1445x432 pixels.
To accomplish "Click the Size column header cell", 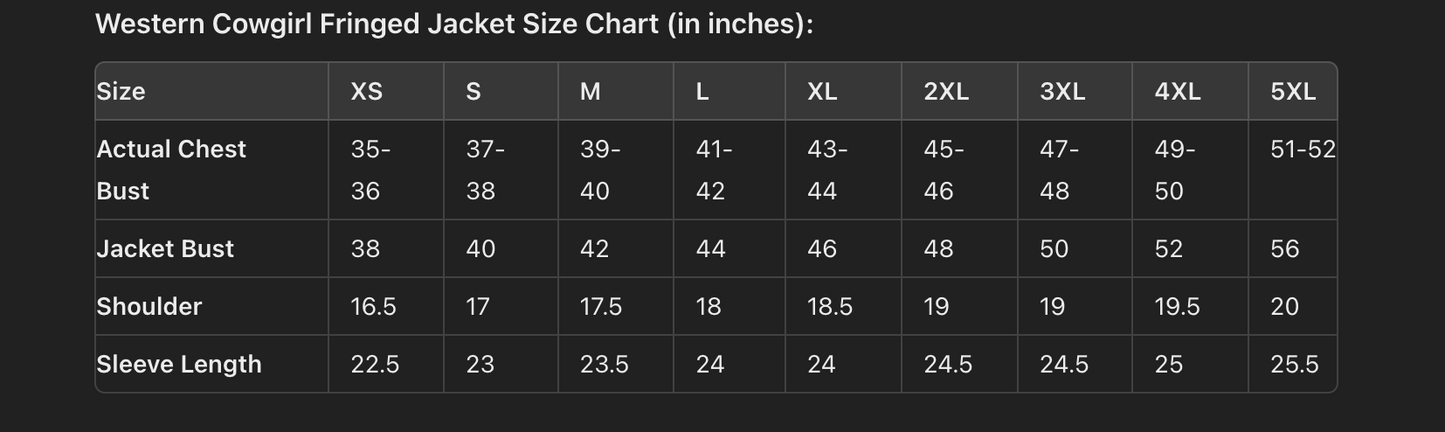I will pyautogui.click(x=121, y=91).
